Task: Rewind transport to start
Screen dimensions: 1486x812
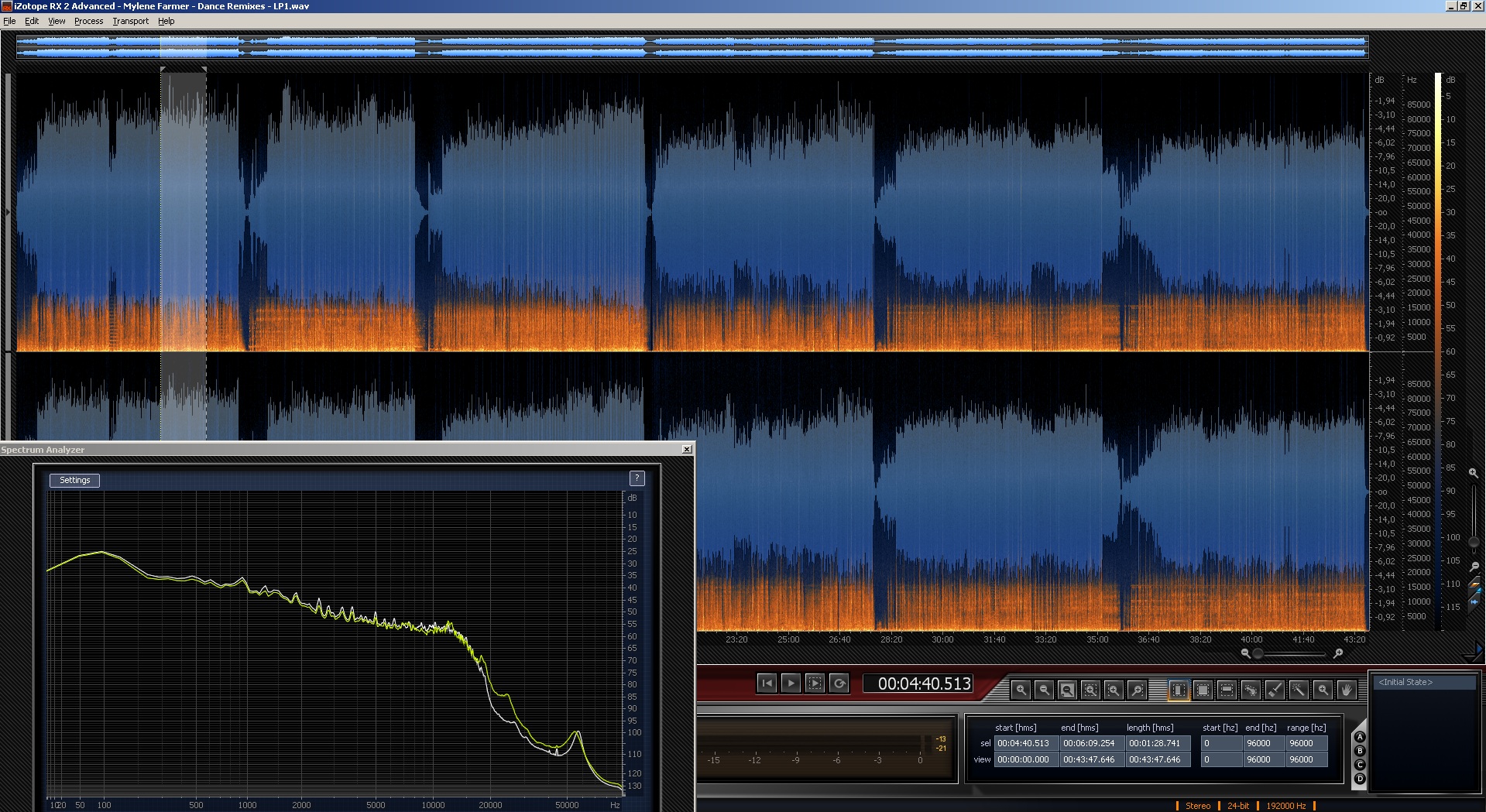Action: coord(767,683)
